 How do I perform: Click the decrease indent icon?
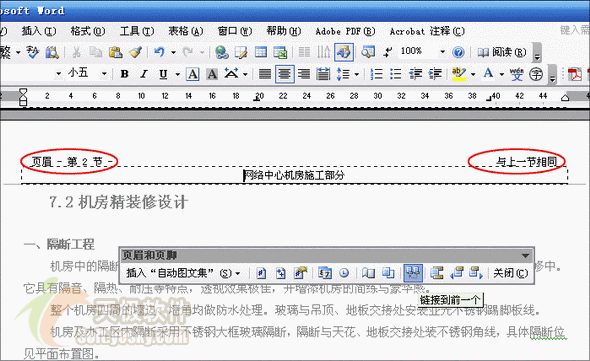(415, 74)
